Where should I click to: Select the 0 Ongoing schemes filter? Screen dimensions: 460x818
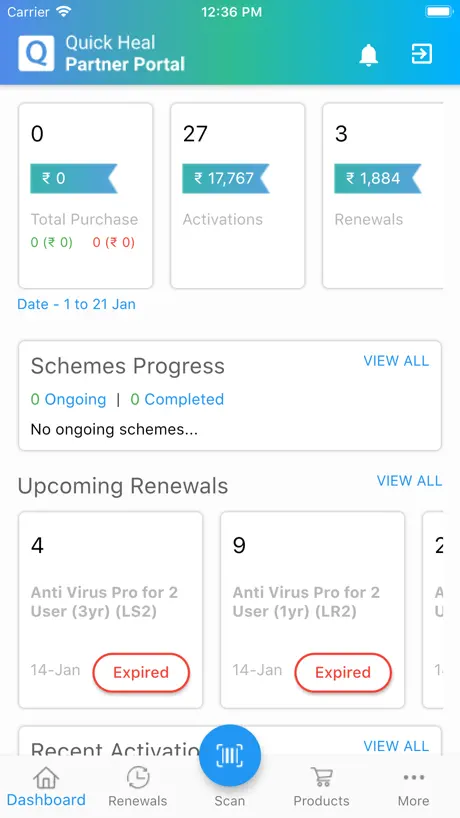tap(68, 400)
